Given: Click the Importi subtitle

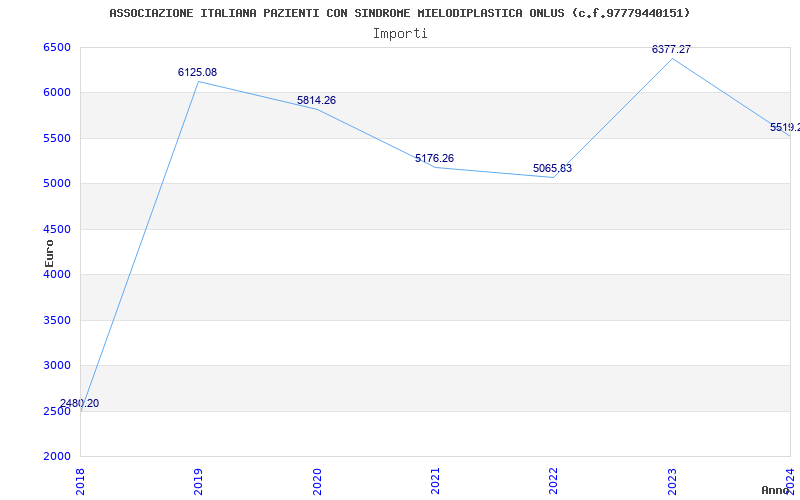Looking at the screenshot, I should click(x=400, y=34).
